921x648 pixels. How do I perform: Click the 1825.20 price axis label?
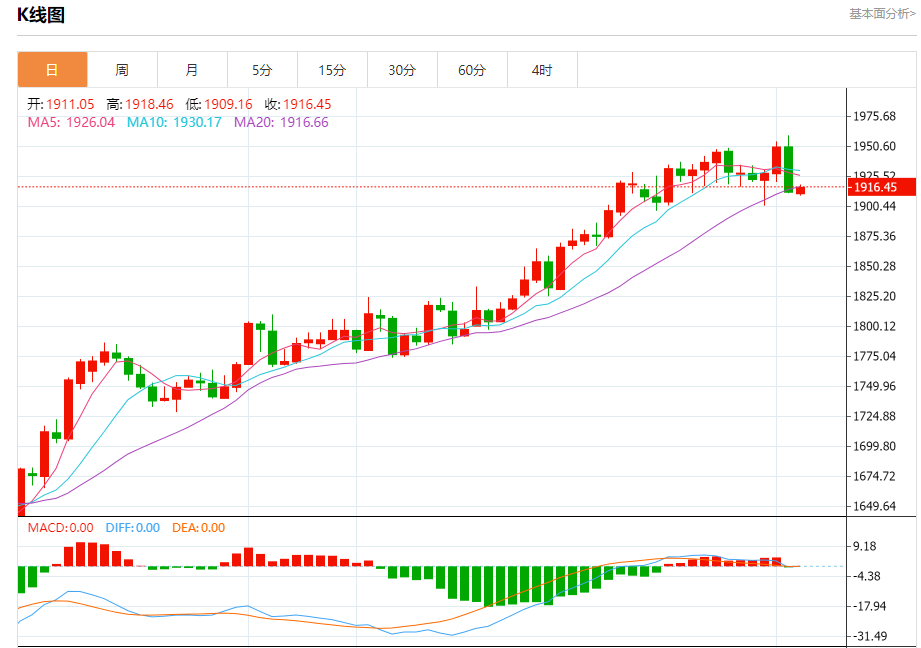coord(874,296)
